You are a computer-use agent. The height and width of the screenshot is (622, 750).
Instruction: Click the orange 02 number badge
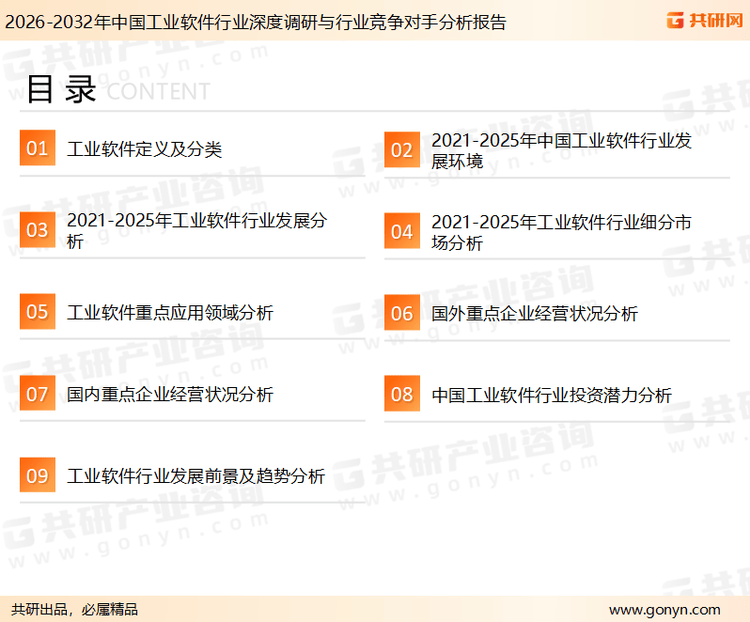[401, 150]
